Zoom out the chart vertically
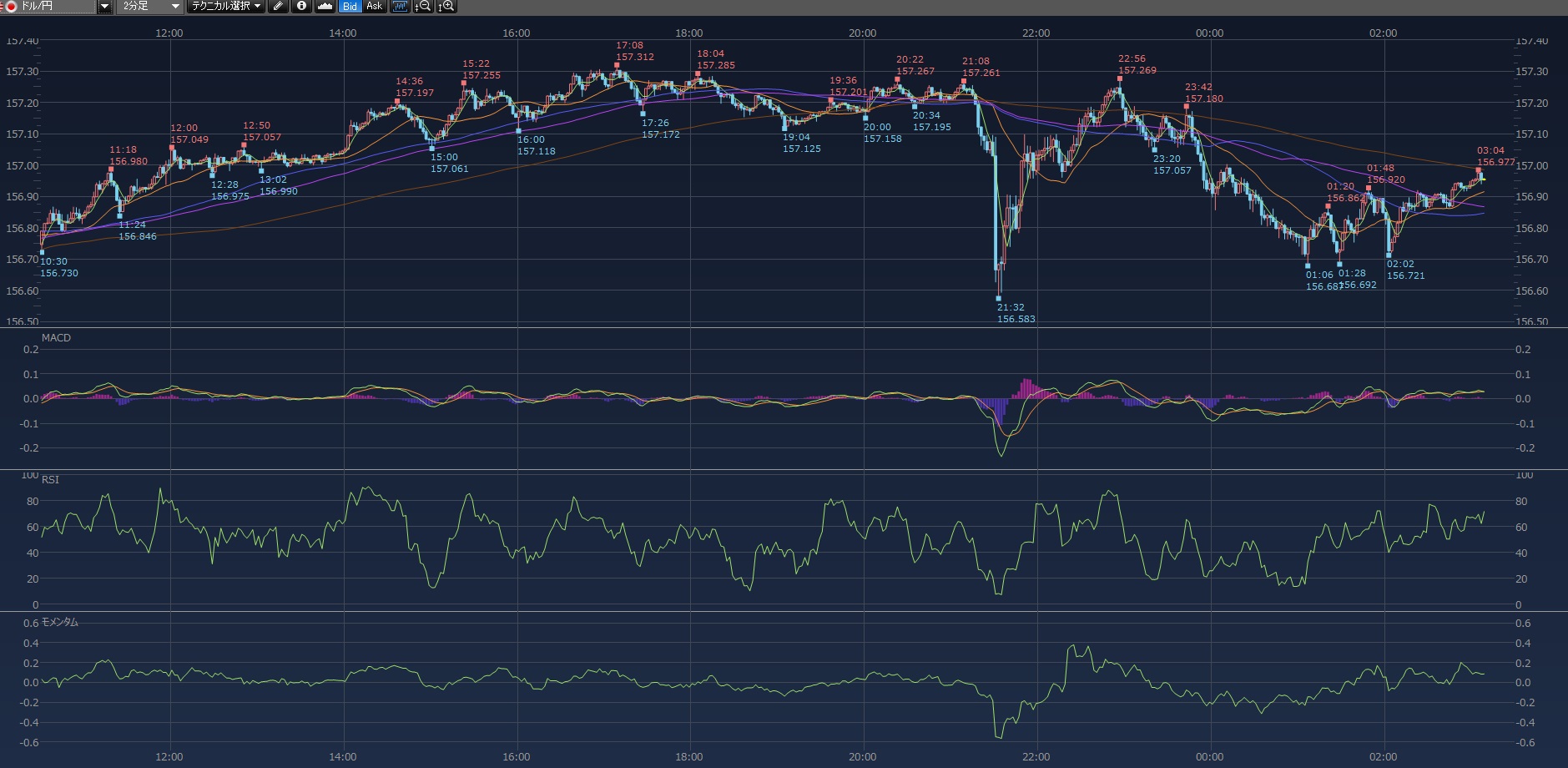The image size is (1568, 768). click(423, 7)
